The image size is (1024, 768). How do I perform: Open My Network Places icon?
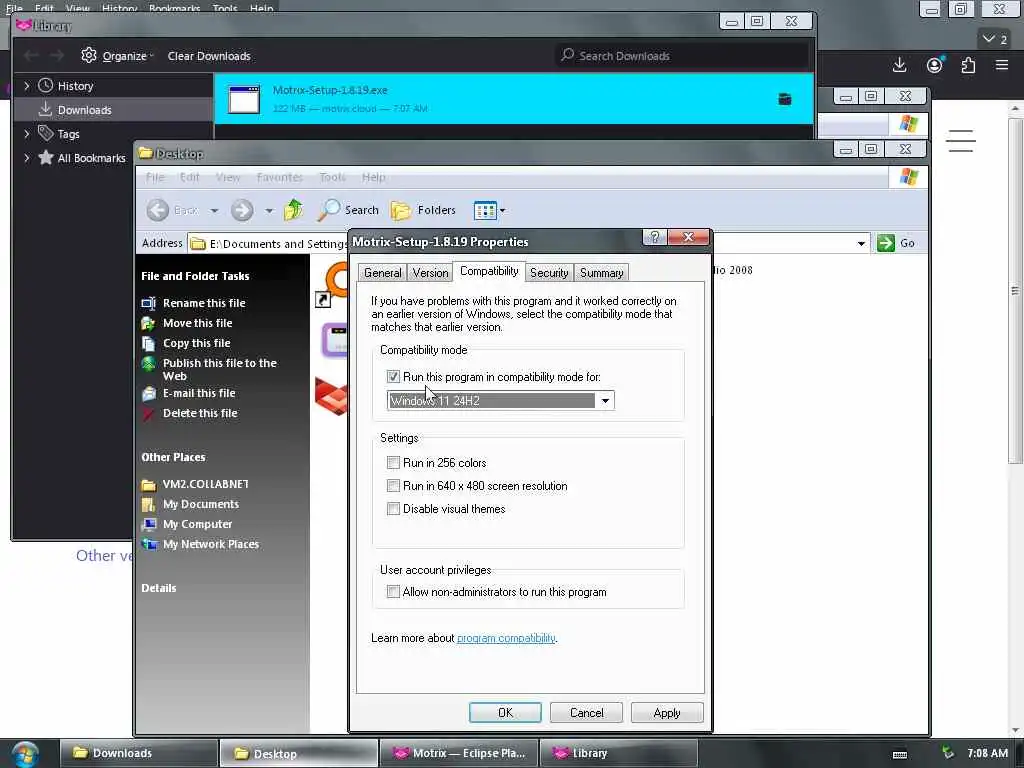149,544
